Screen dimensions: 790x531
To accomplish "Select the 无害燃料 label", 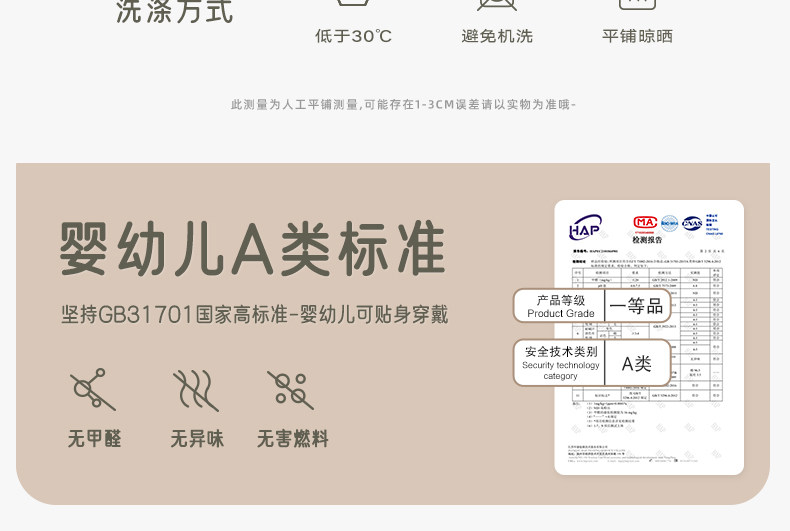I will (x=292, y=439).
